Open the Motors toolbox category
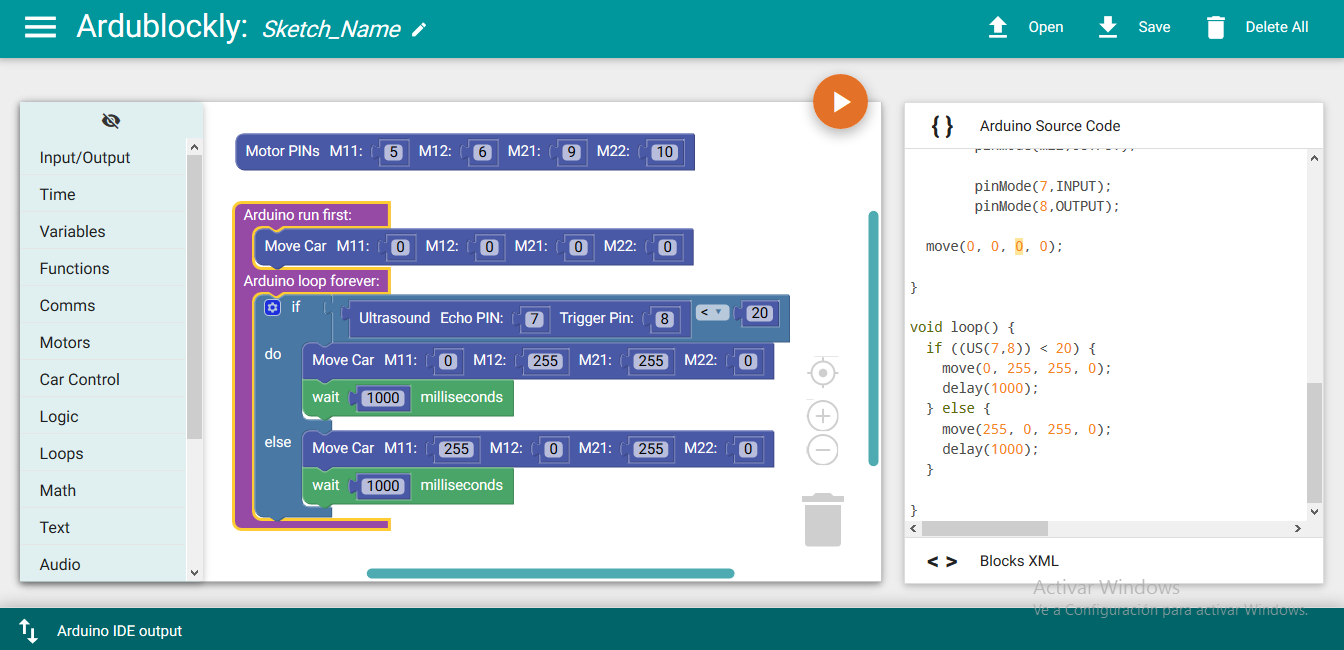This screenshot has height=650, width=1344. (x=104, y=342)
